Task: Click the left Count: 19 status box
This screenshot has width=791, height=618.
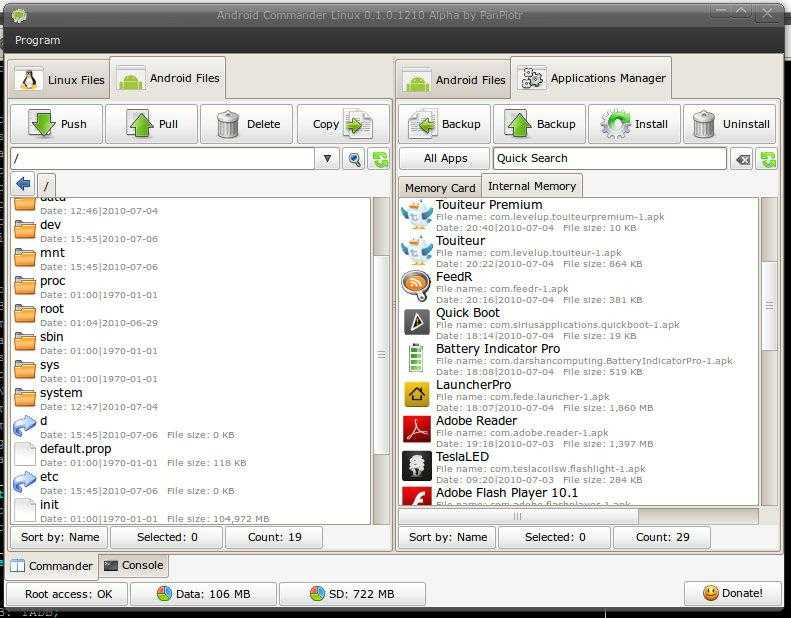Action: tap(274, 537)
